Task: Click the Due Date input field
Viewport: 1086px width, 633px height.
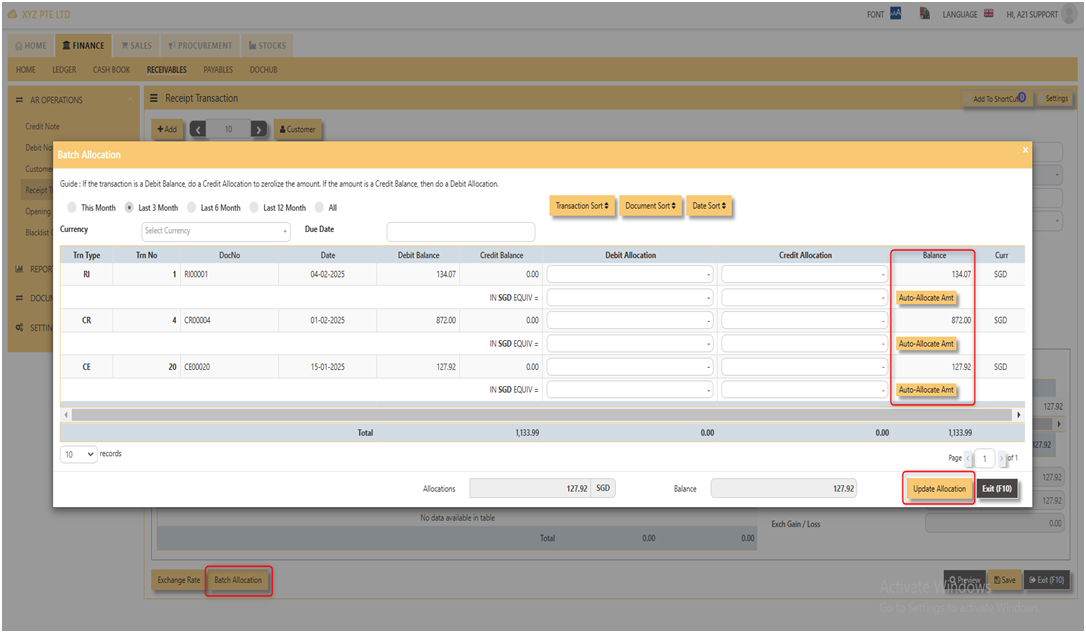Action: [x=461, y=231]
